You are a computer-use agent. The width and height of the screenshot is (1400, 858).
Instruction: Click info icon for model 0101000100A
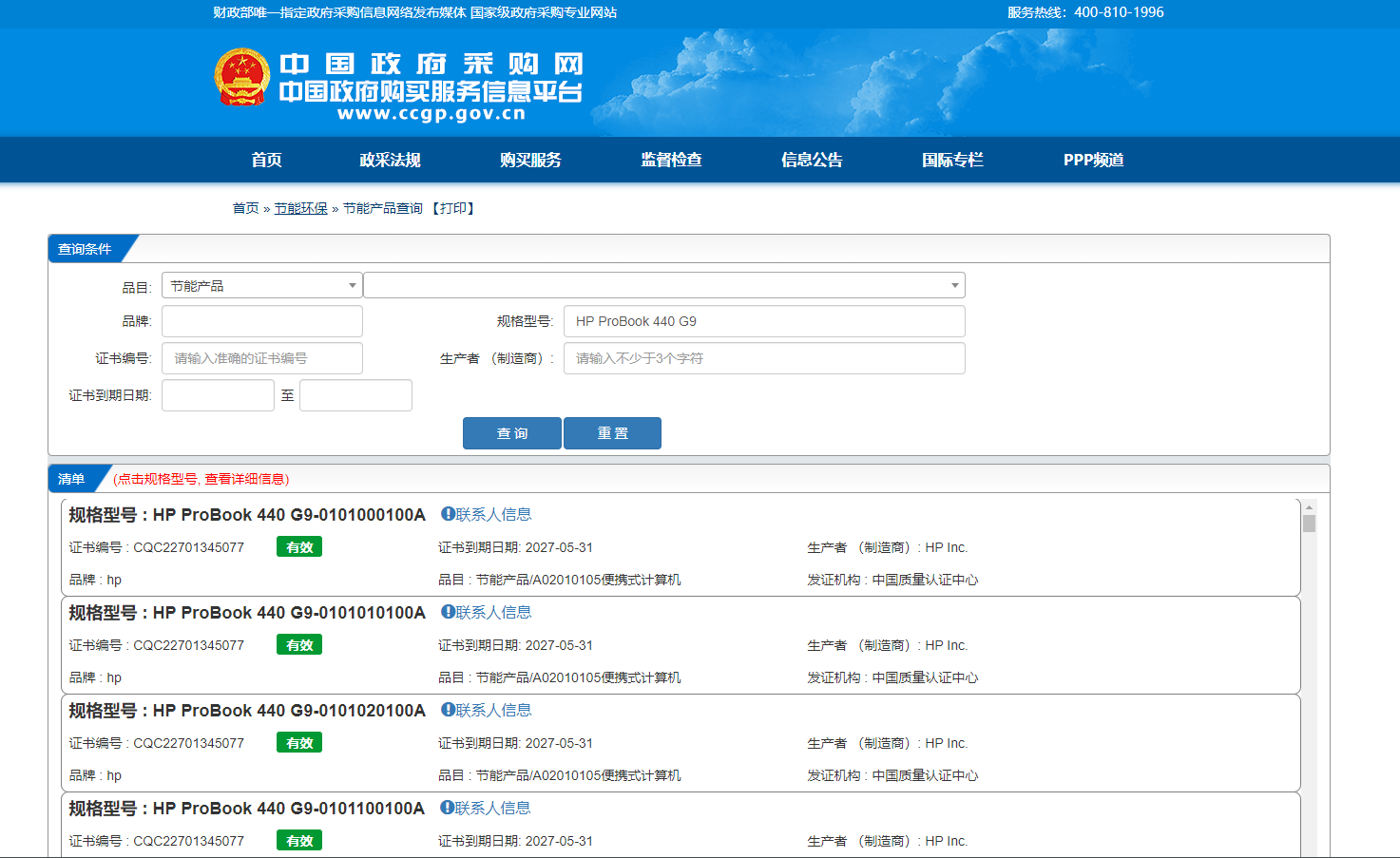tap(448, 514)
